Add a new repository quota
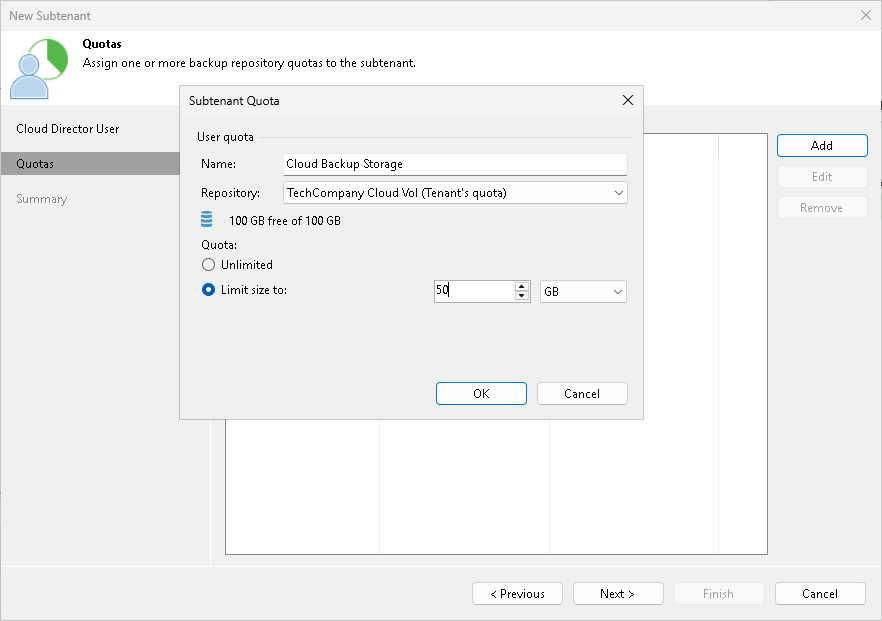This screenshot has width=882, height=621. [822, 145]
